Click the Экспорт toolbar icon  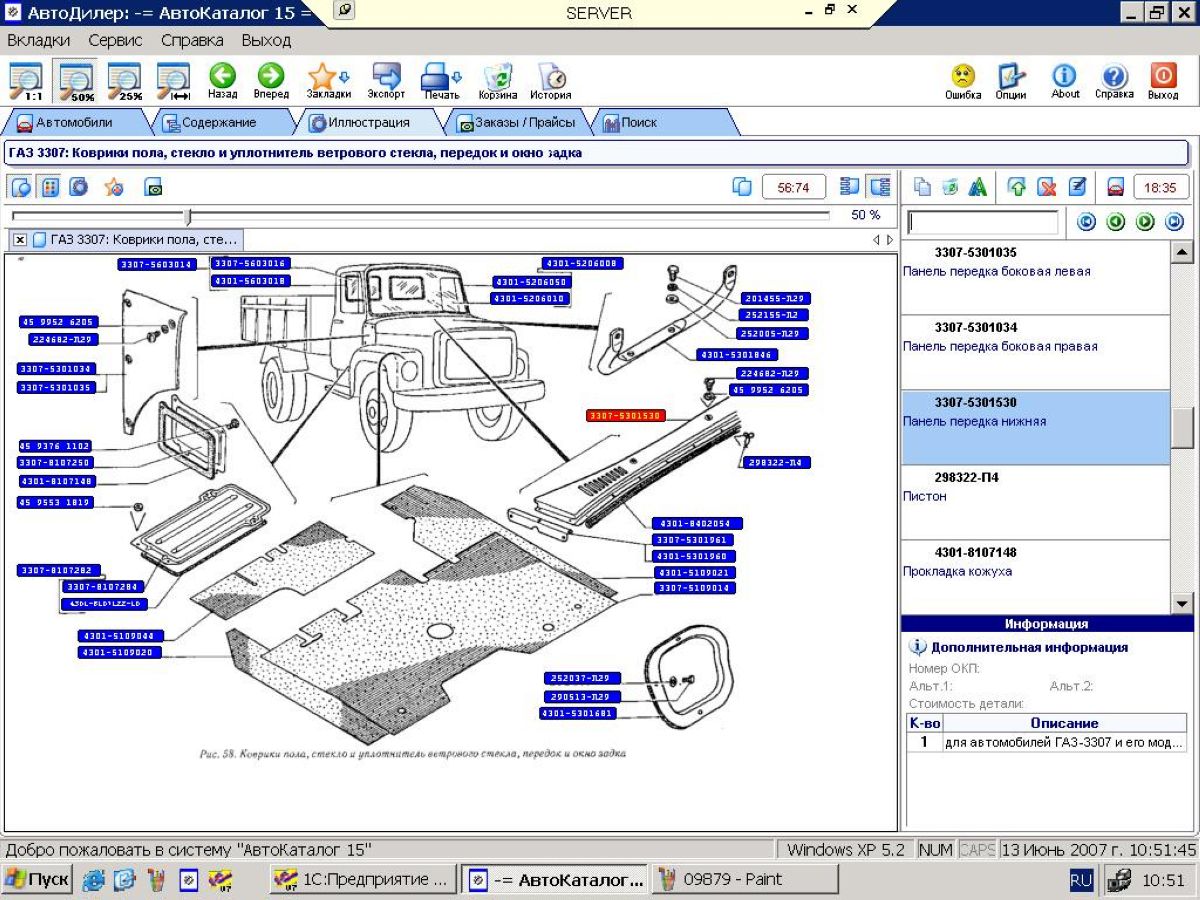386,82
